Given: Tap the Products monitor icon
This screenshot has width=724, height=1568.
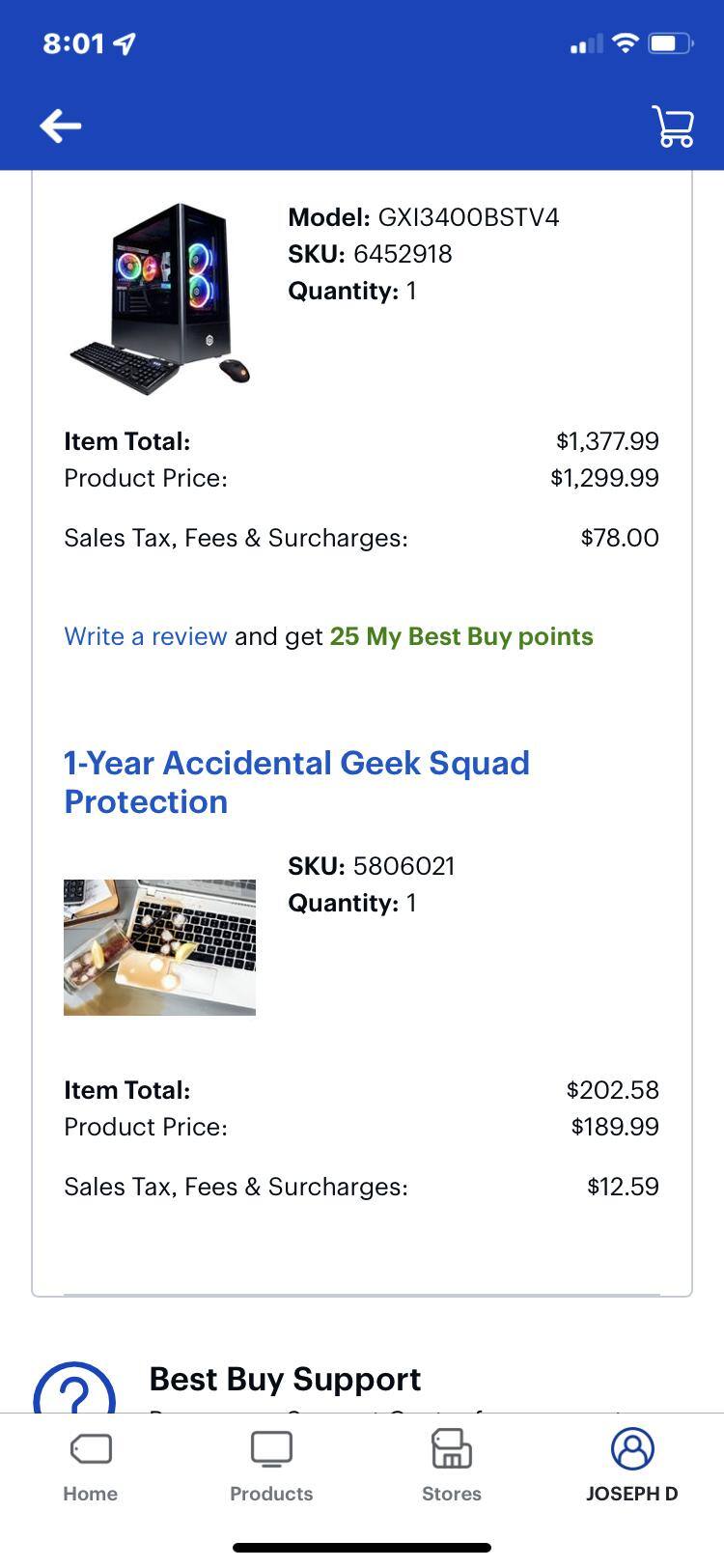Looking at the screenshot, I should 271,1448.
